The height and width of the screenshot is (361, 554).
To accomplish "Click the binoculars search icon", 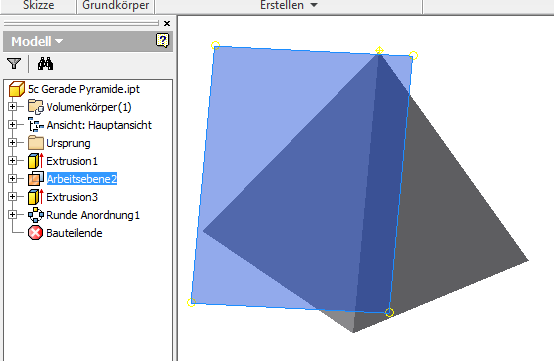I will tap(45, 64).
